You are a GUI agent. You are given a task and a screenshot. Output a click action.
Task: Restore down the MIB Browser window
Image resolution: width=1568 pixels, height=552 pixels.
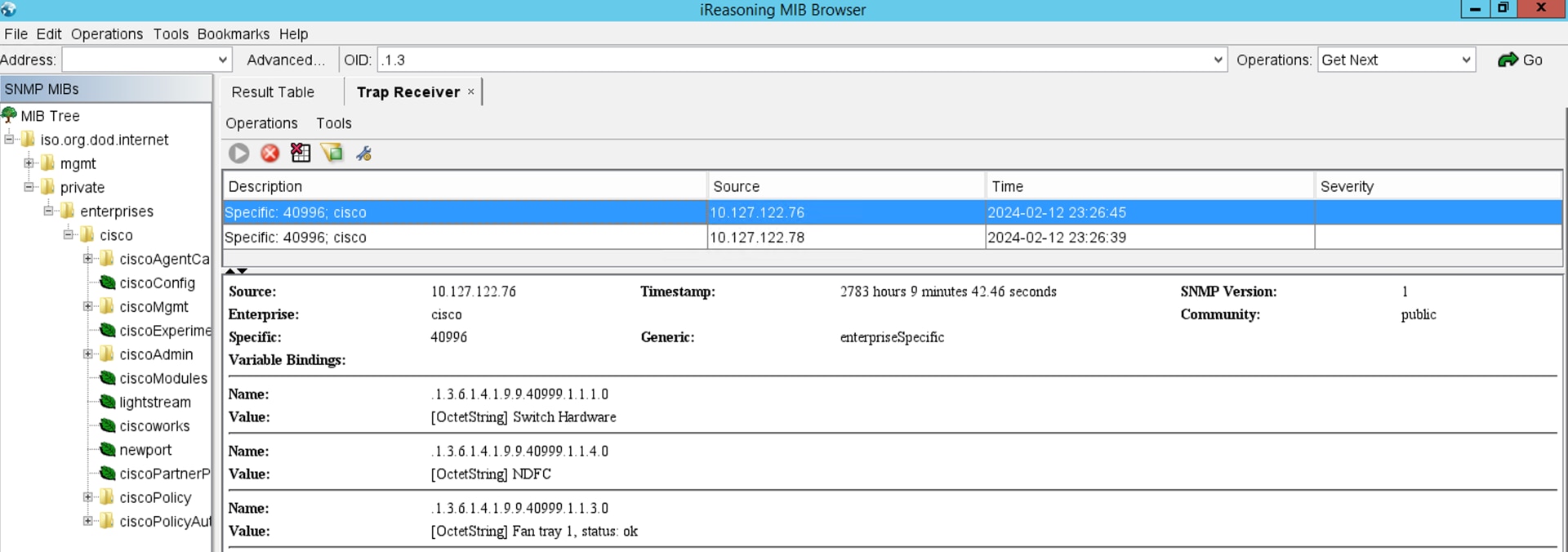point(1503,8)
